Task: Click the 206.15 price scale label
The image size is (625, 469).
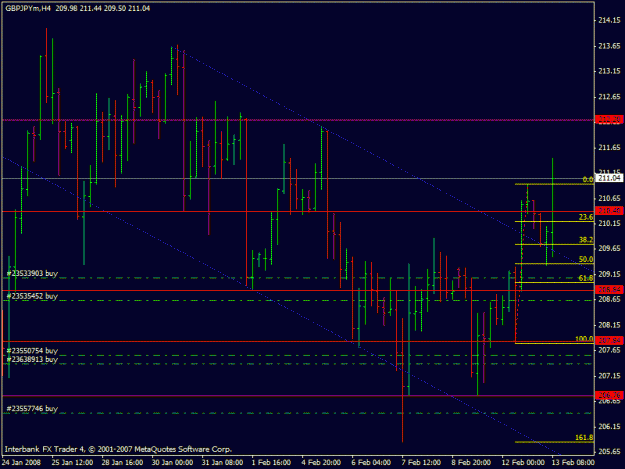Action: pyautogui.click(x=609, y=426)
